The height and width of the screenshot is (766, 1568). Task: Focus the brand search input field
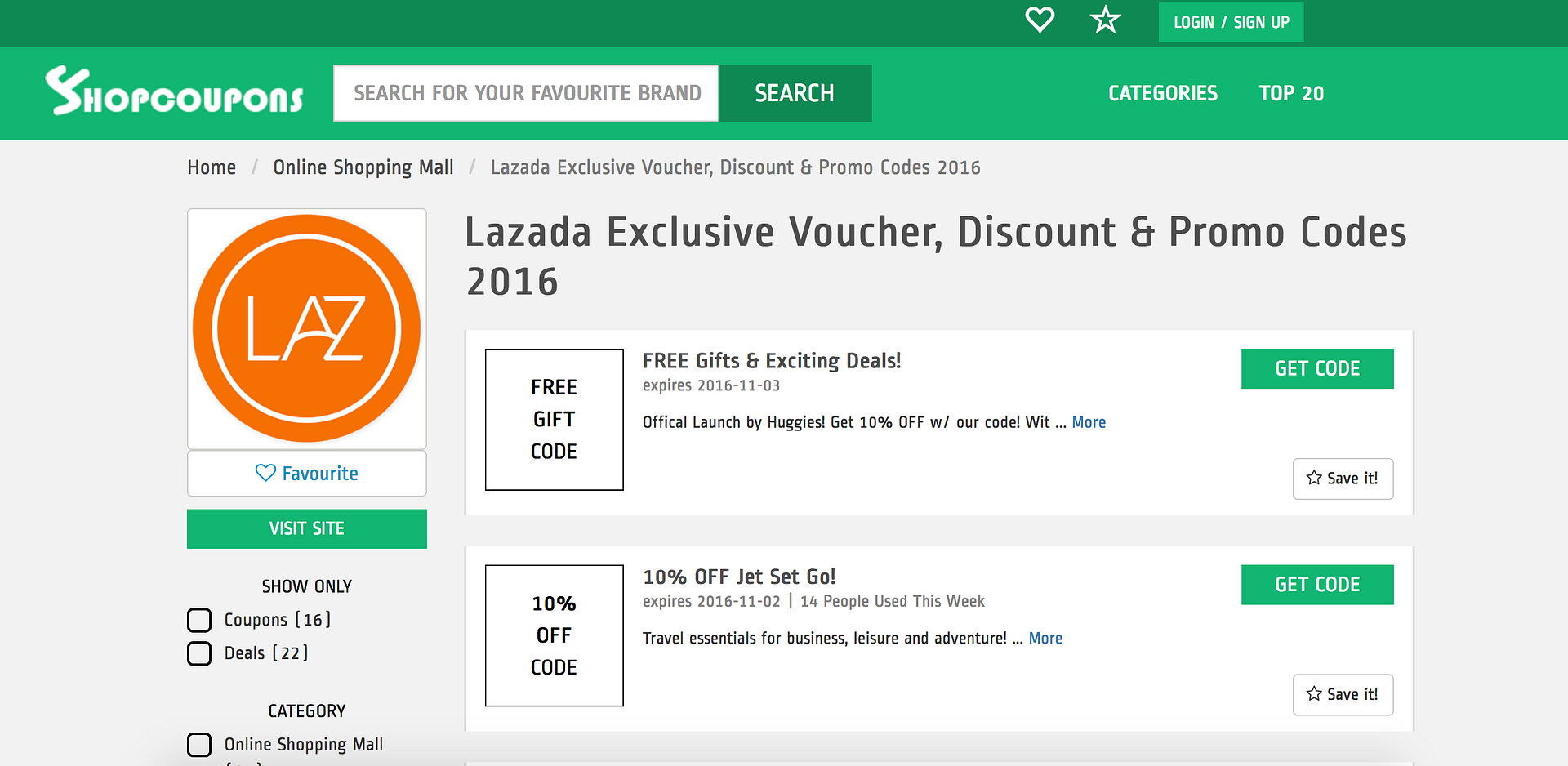526,93
